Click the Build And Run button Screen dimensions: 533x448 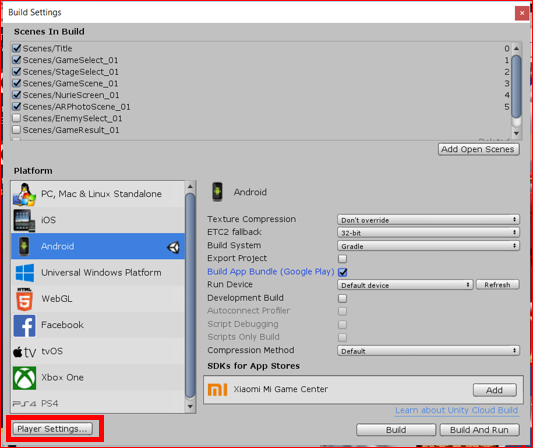pyautogui.click(x=479, y=430)
